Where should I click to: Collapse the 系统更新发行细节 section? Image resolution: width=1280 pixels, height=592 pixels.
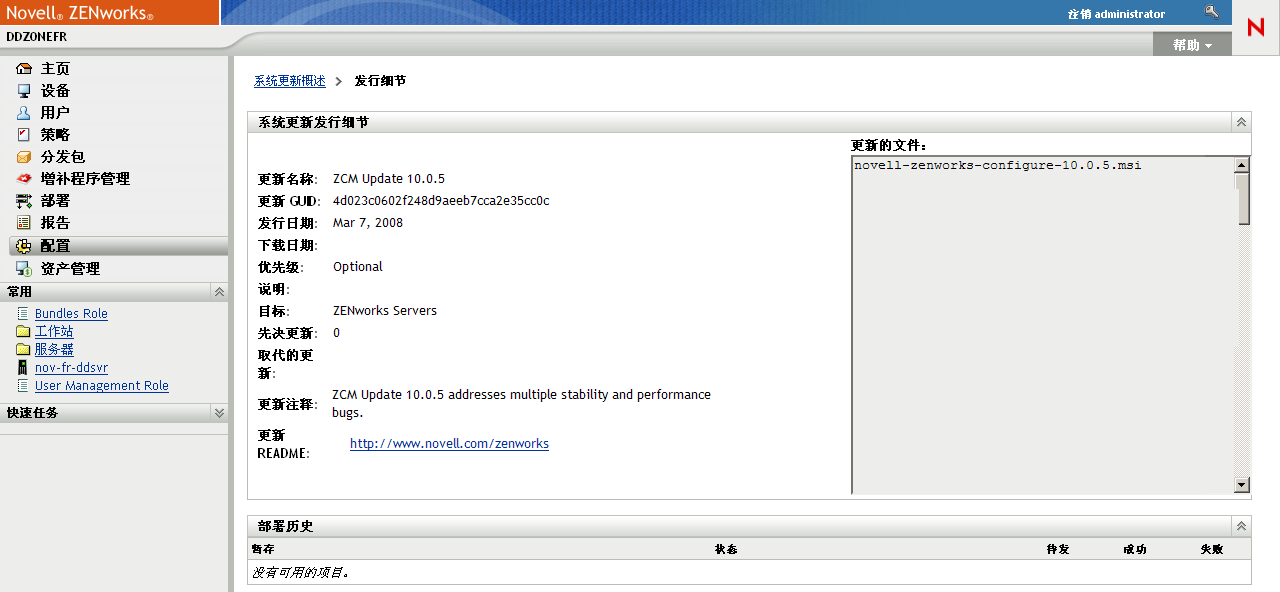(1241, 122)
